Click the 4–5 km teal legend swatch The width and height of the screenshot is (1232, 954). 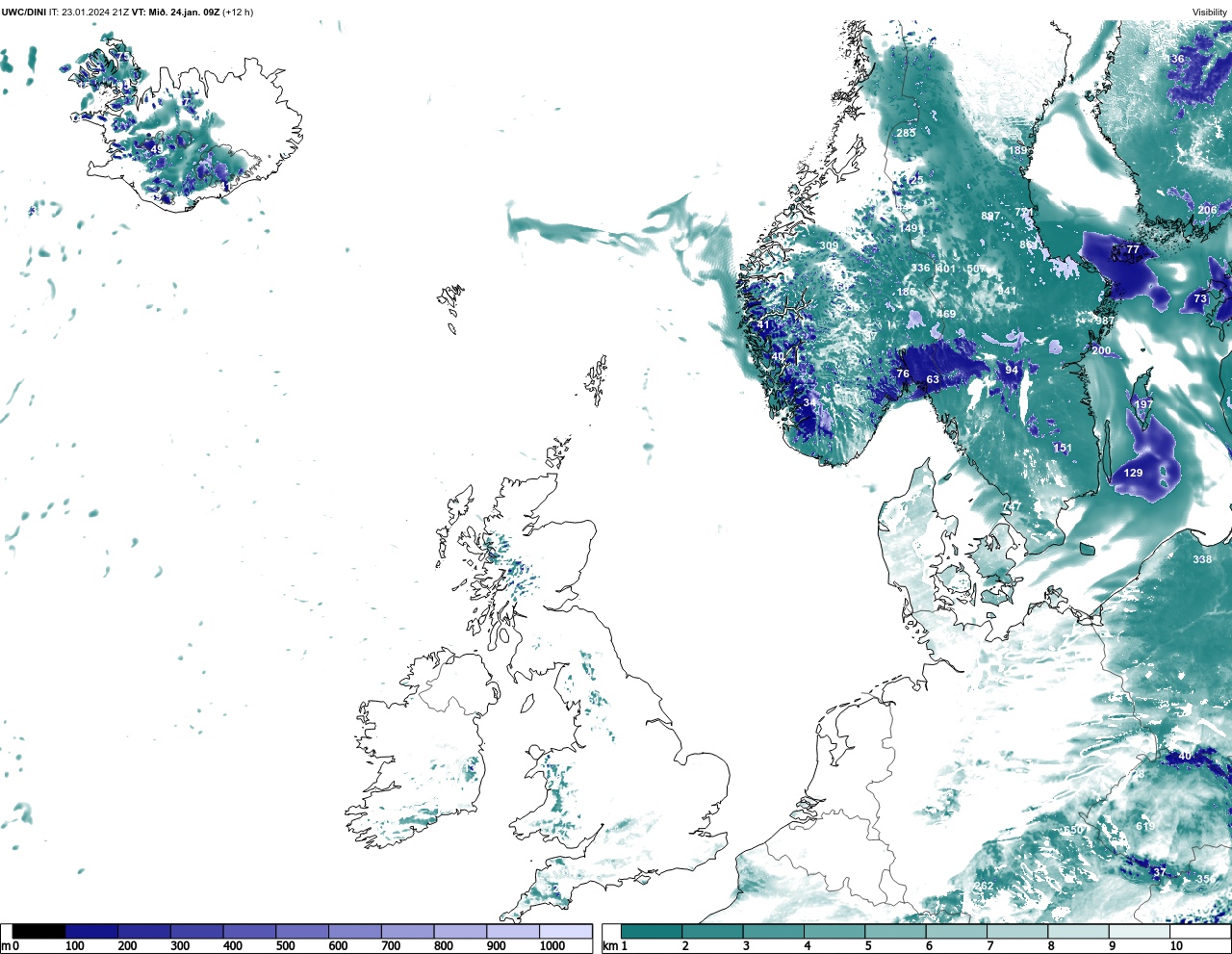coord(834,932)
